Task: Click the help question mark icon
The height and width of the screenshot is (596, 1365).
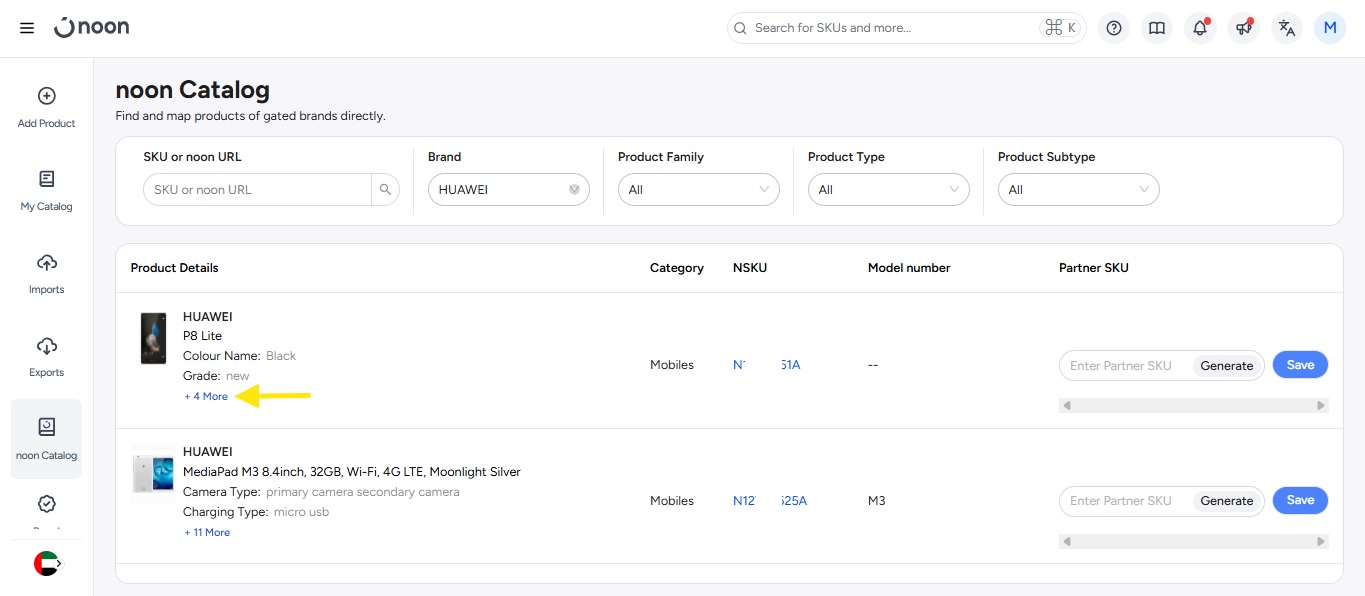Action: tap(1114, 28)
